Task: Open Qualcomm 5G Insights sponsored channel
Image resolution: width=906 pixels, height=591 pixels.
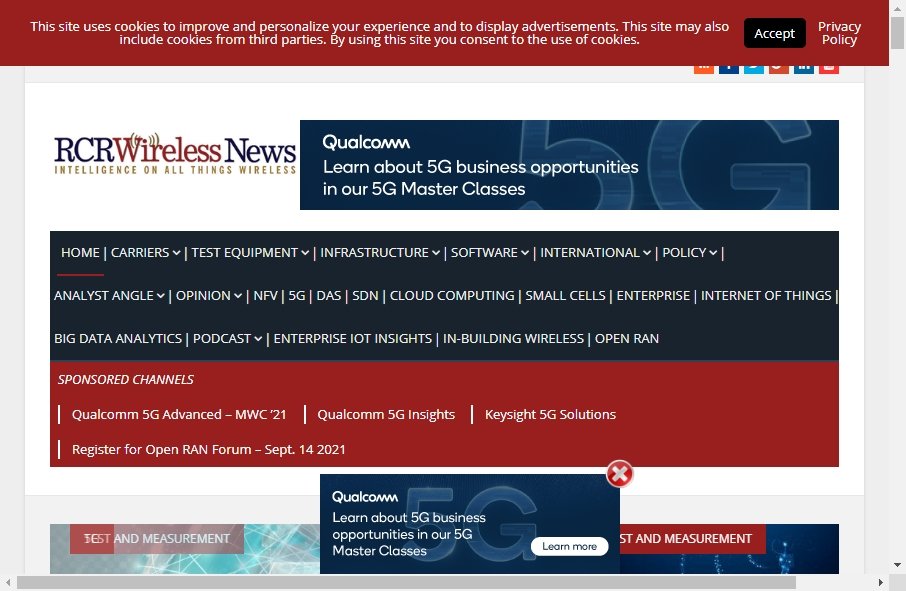Action: (x=386, y=414)
